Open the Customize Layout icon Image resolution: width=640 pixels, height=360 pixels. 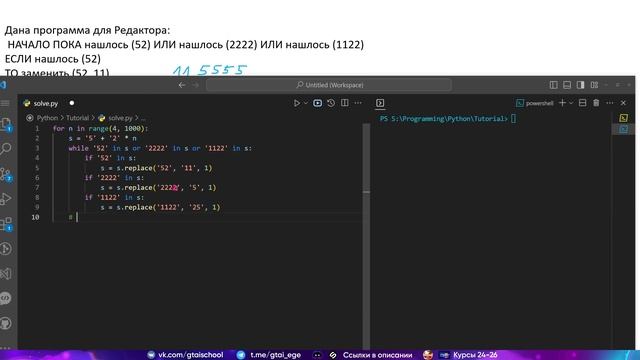point(594,85)
